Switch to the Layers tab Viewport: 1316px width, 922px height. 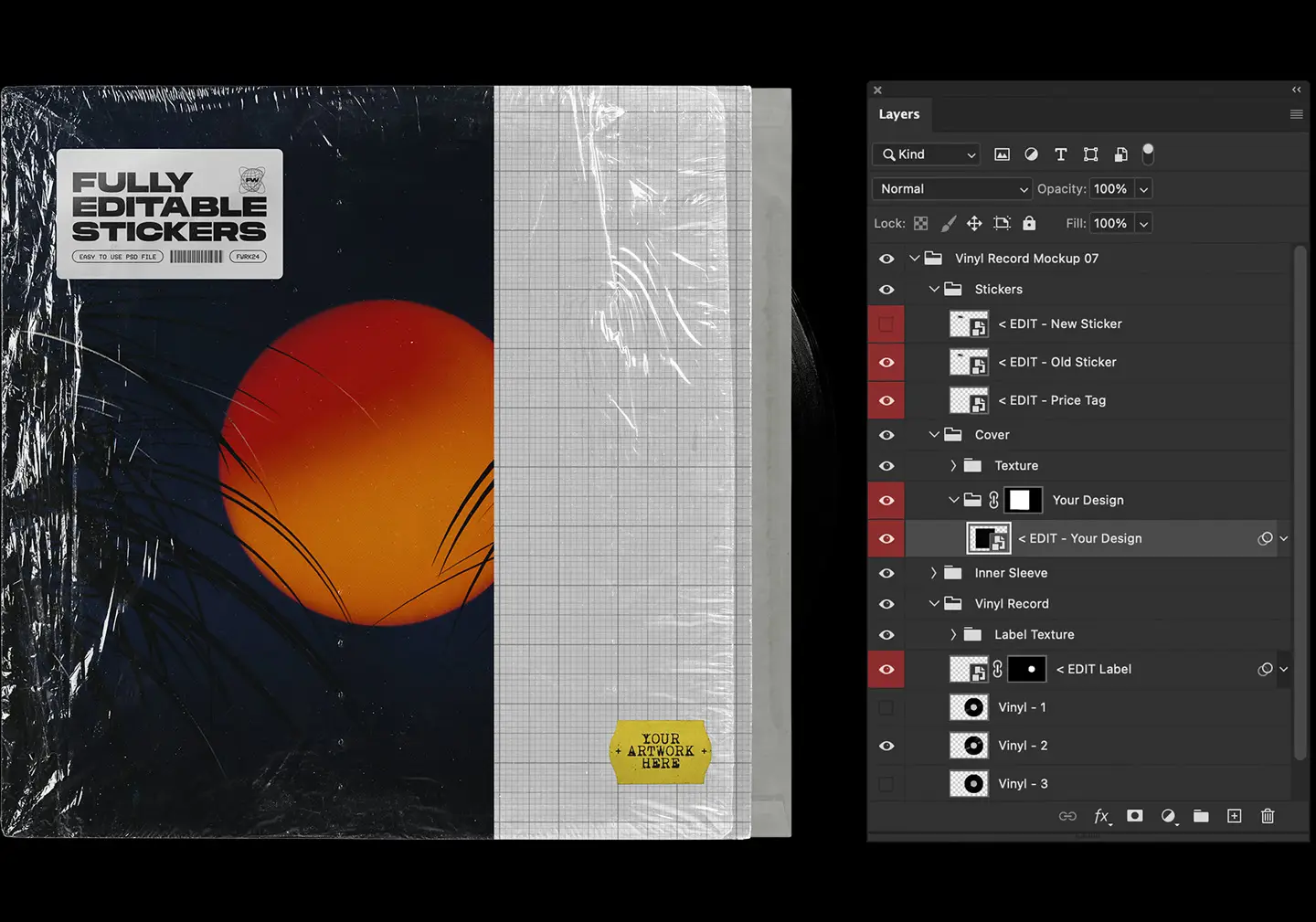pyautogui.click(x=899, y=113)
